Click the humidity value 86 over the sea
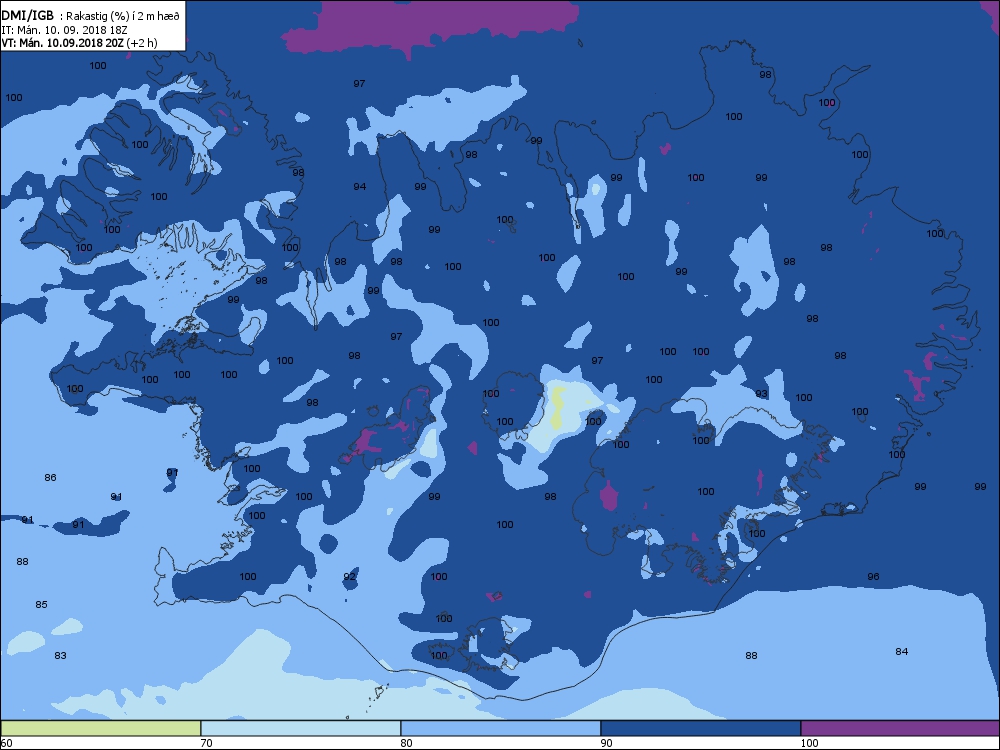This screenshot has width=1000, height=750. point(50,477)
